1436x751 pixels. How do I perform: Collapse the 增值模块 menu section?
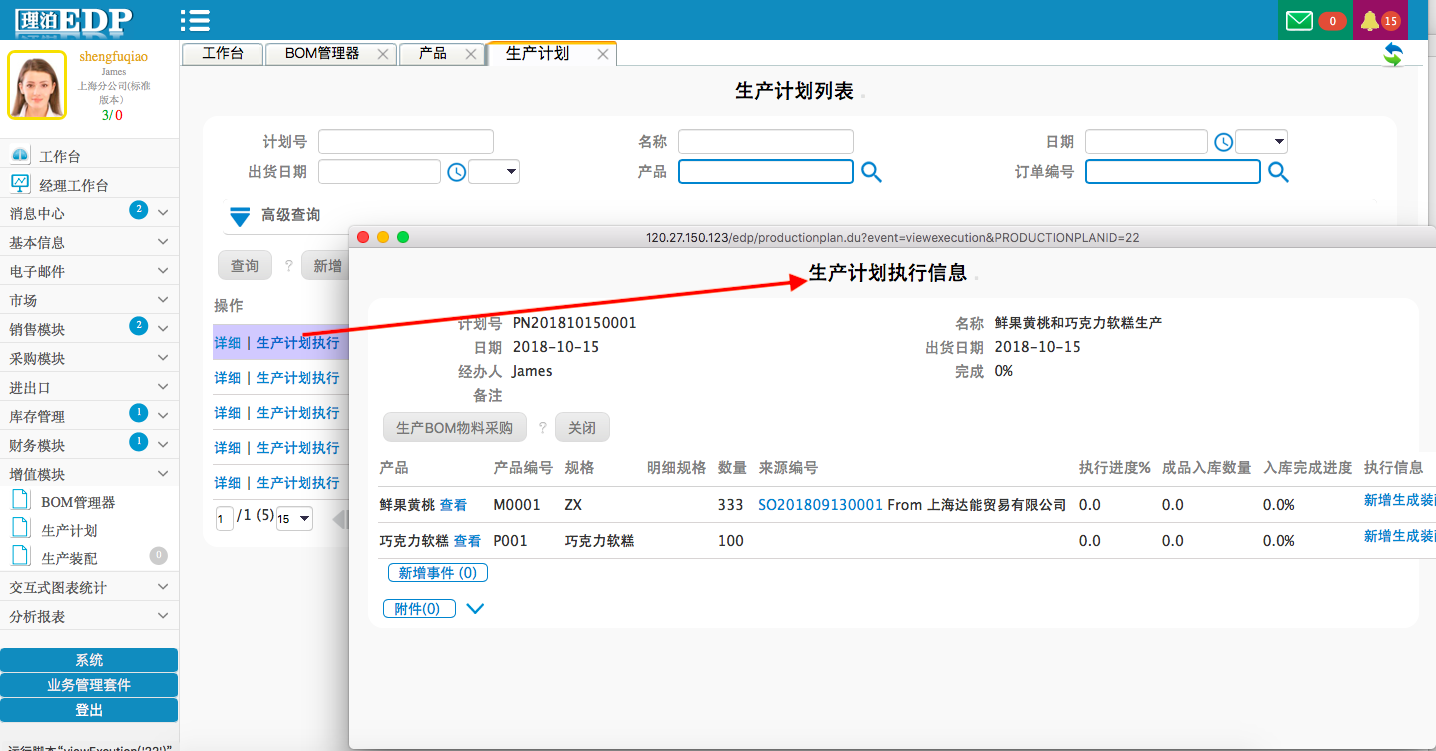(163, 474)
